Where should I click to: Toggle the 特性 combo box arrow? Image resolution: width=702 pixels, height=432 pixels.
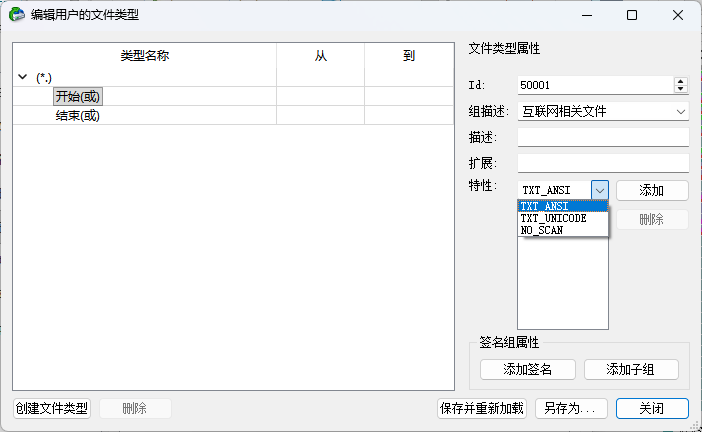pyautogui.click(x=599, y=190)
